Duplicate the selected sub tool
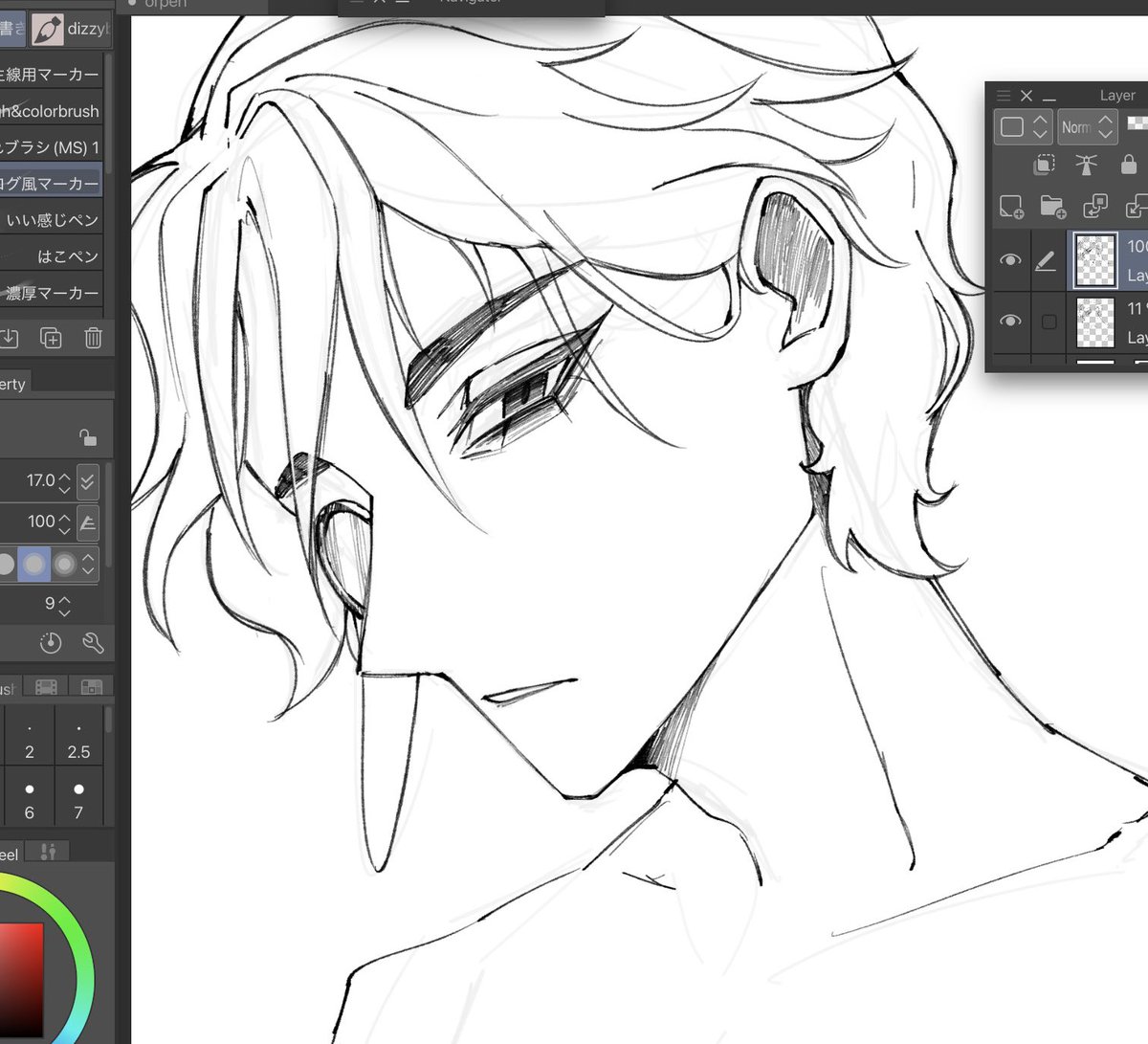This screenshot has height=1044, width=1148. coord(51,337)
